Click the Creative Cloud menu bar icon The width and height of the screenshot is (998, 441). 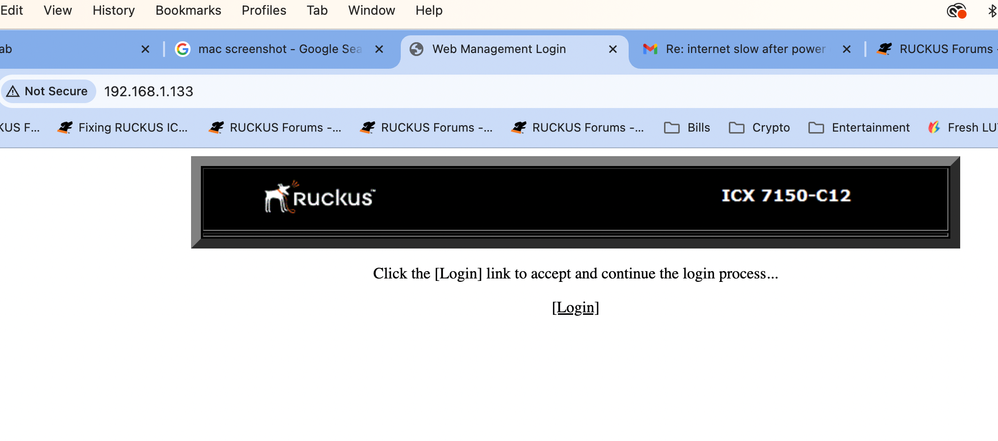(956, 11)
